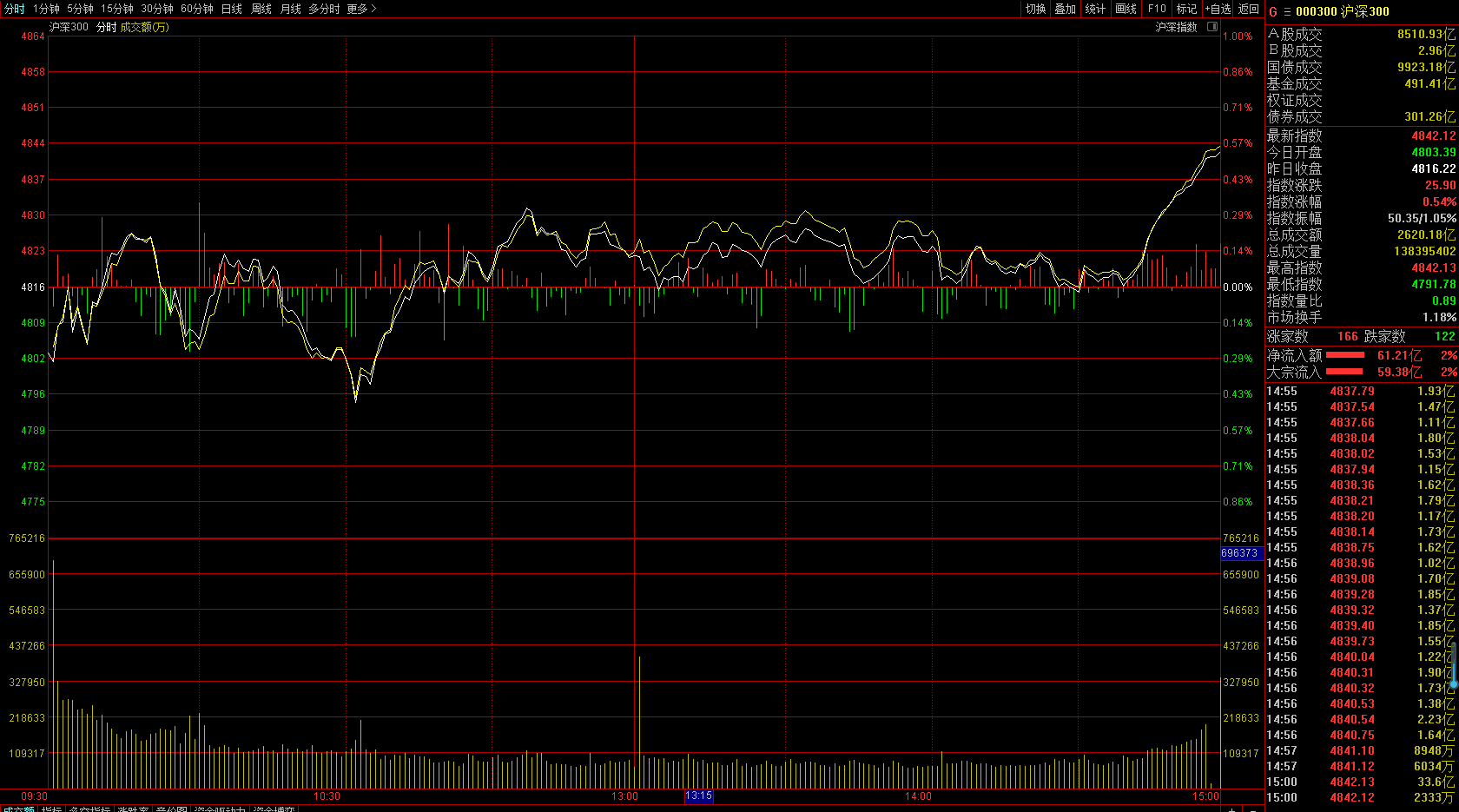Click the tick row priced 4838.96
Viewport: 1459px width, 812px height.
click(x=1360, y=563)
